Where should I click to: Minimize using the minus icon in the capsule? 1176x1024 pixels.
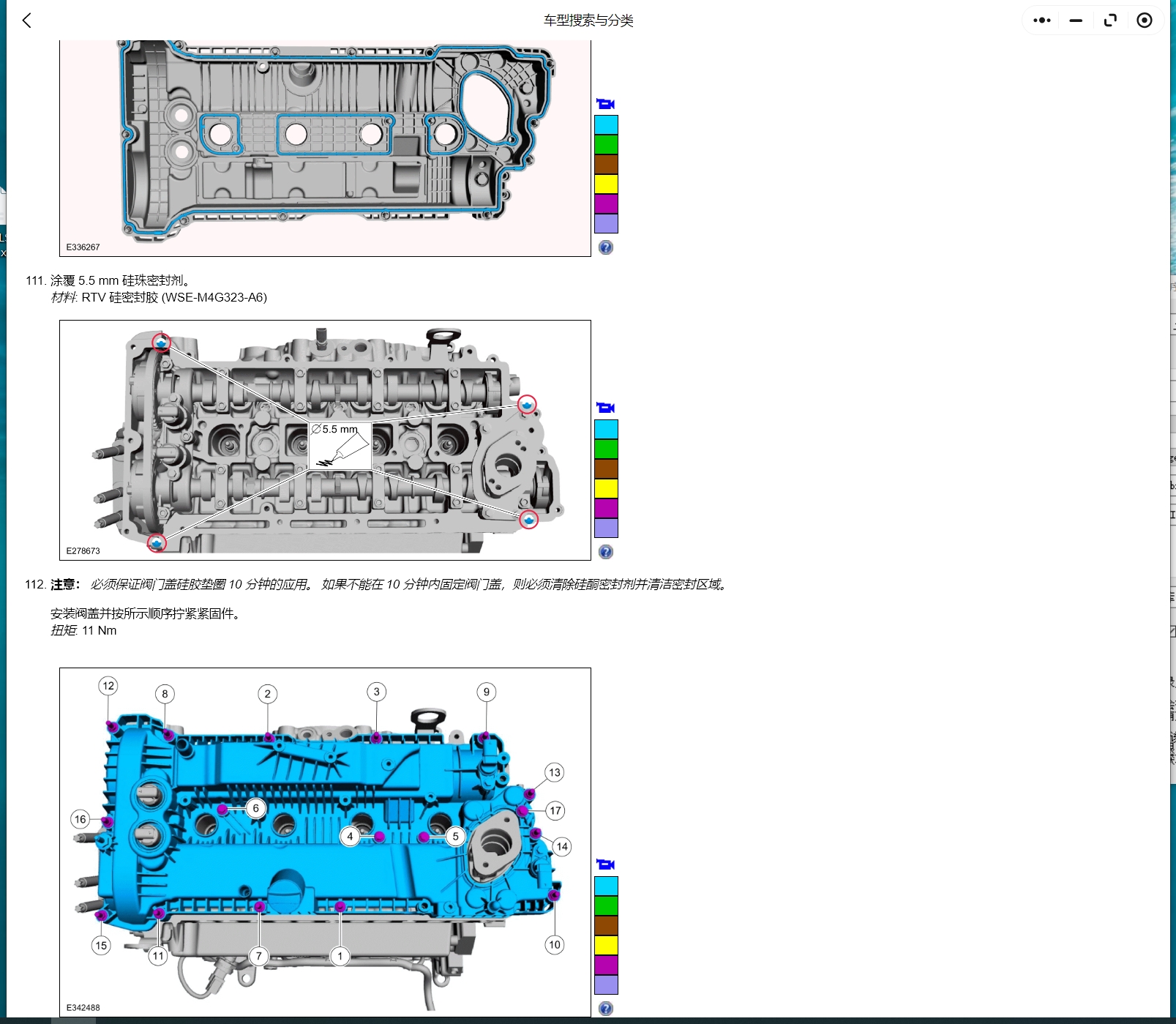coord(1075,20)
